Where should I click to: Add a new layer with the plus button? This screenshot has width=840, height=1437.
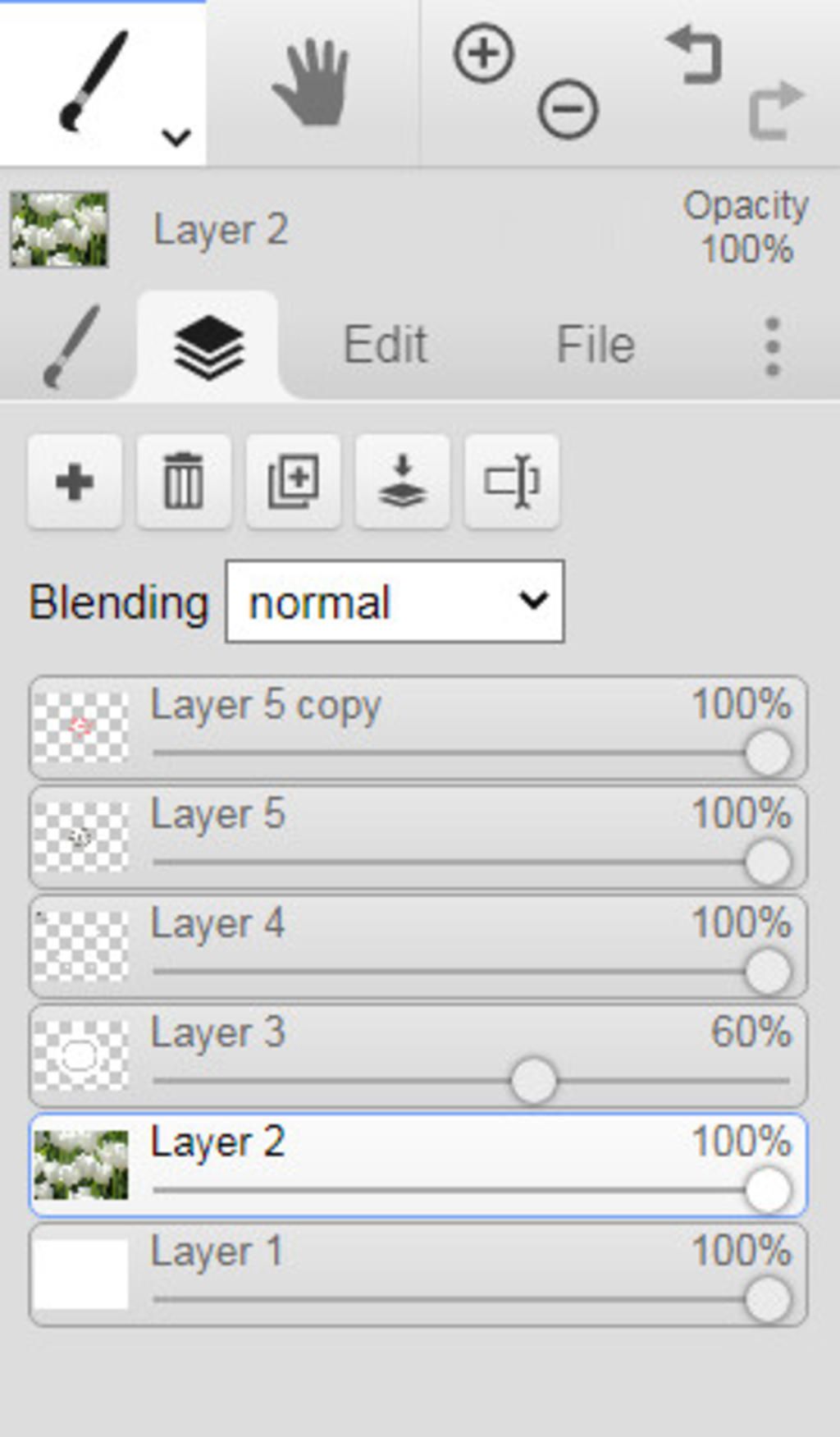[75, 482]
